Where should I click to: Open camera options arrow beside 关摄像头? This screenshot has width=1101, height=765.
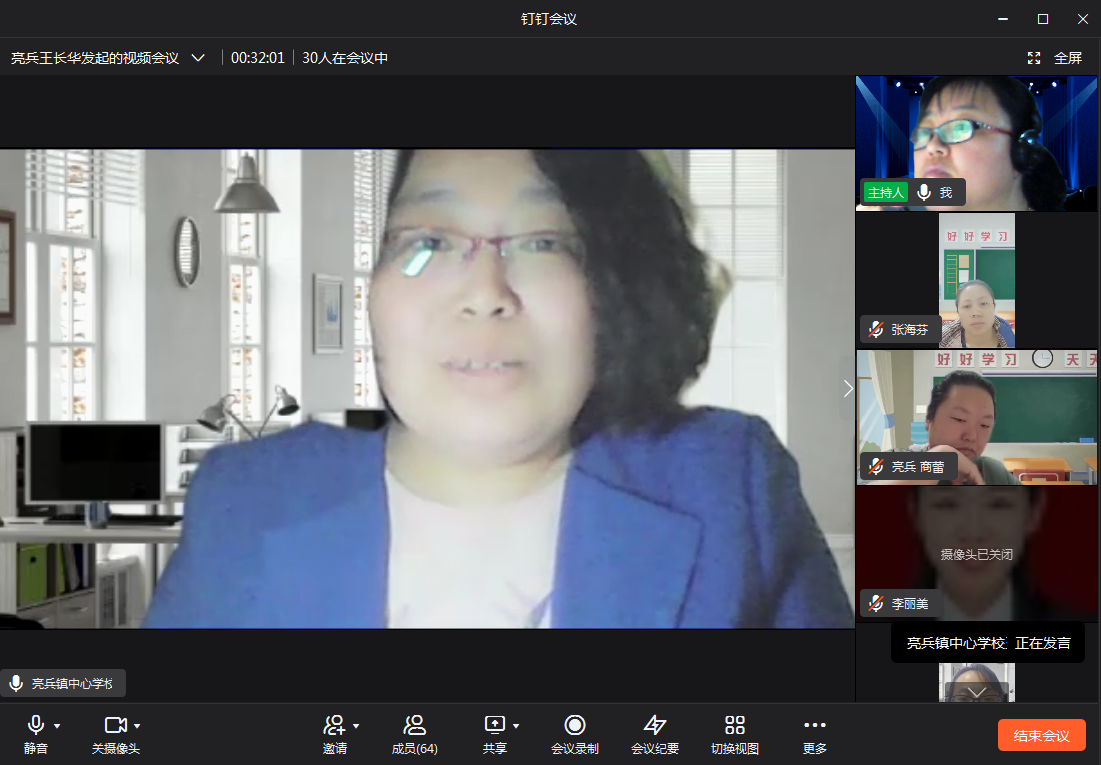(137, 726)
